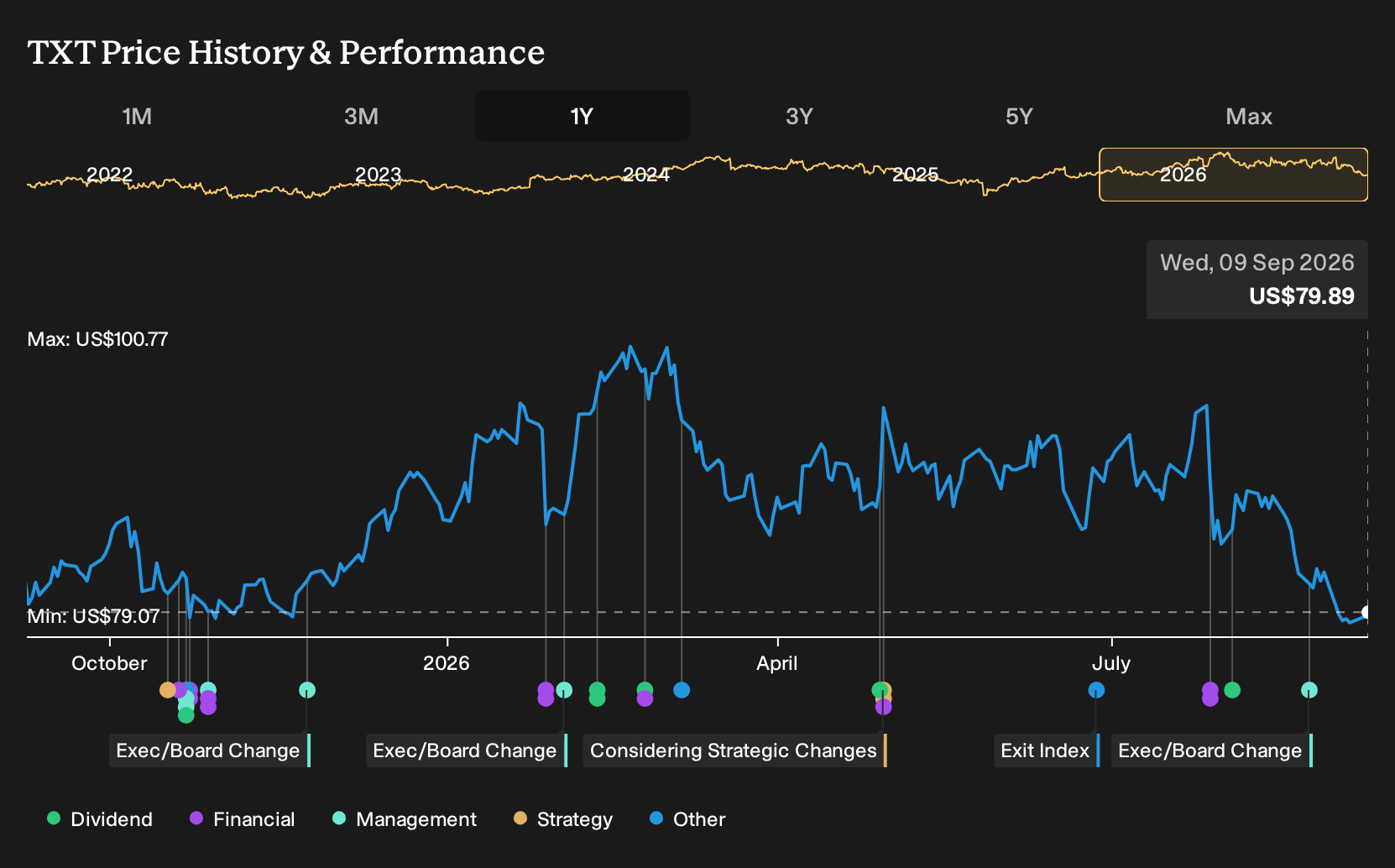
Task: Open Exec/Board Change label below the 2026 tick
Action: coord(467,750)
